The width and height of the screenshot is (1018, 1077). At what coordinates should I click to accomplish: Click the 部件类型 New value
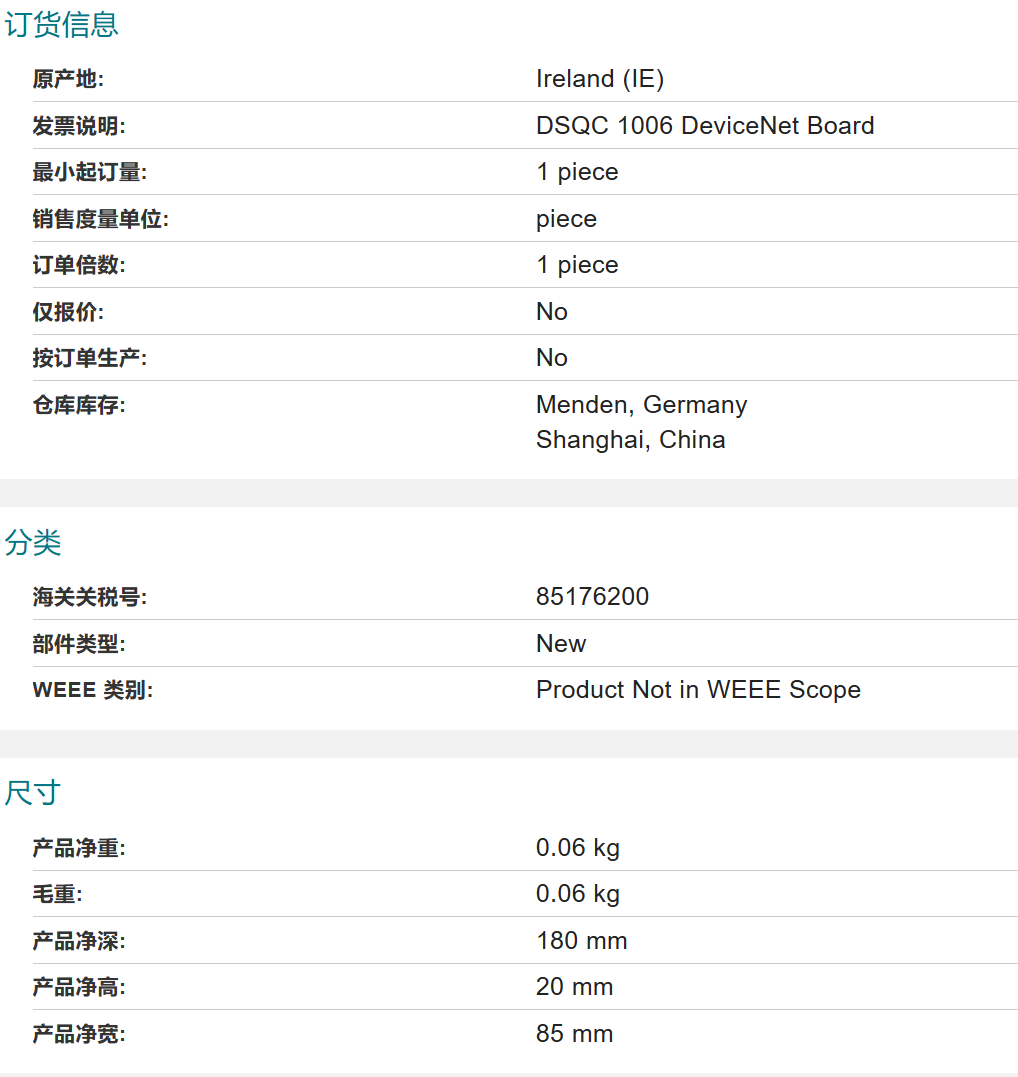[561, 644]
